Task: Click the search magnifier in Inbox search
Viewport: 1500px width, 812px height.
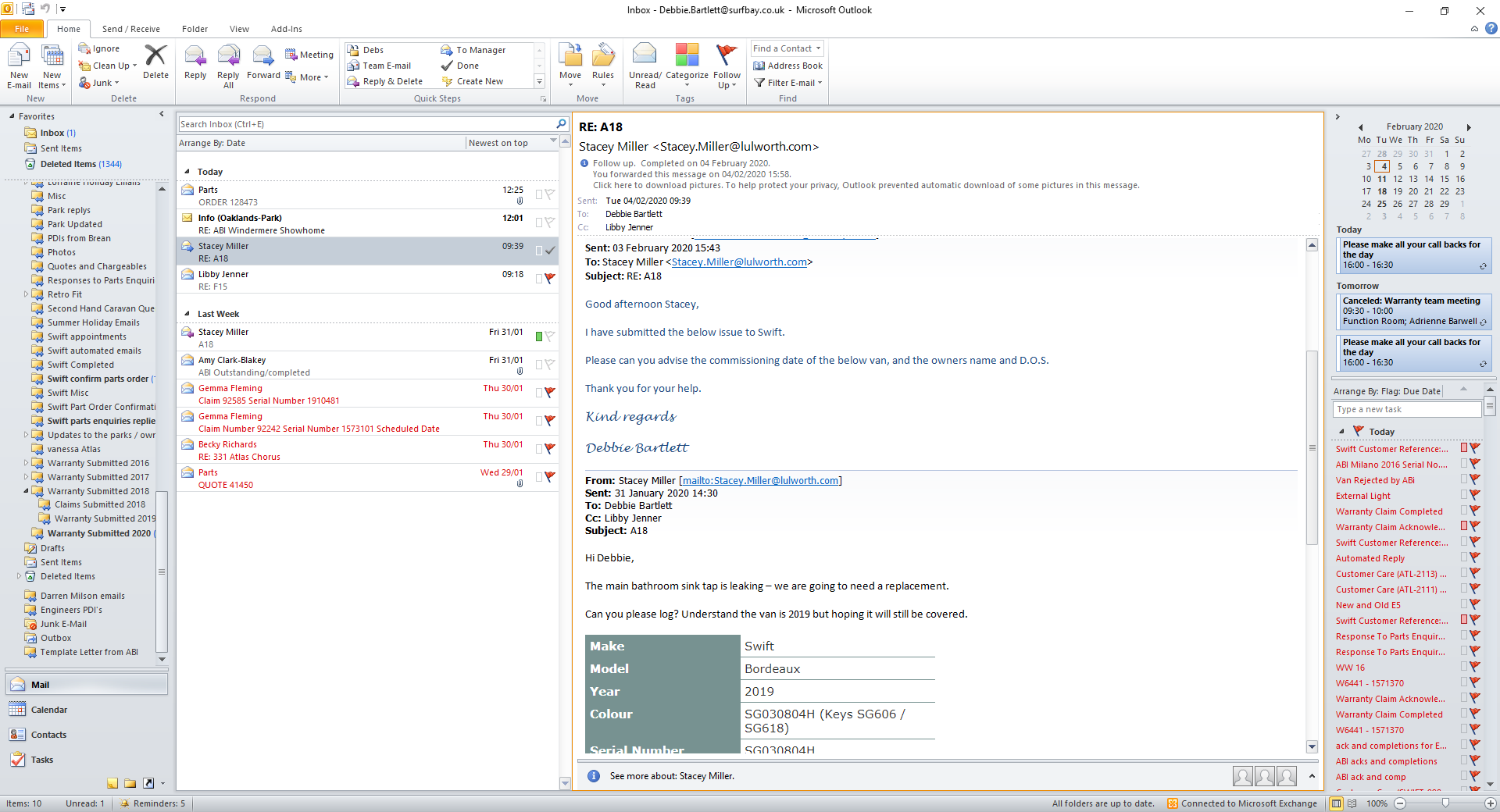Action: point(561,124)
